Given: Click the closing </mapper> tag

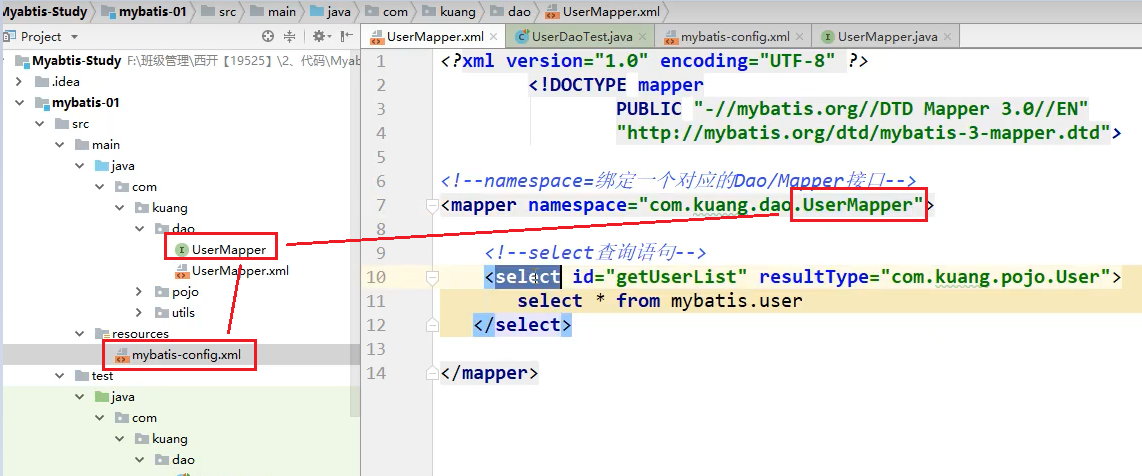Looking at the screenshot, I should [x=489, y=373].
